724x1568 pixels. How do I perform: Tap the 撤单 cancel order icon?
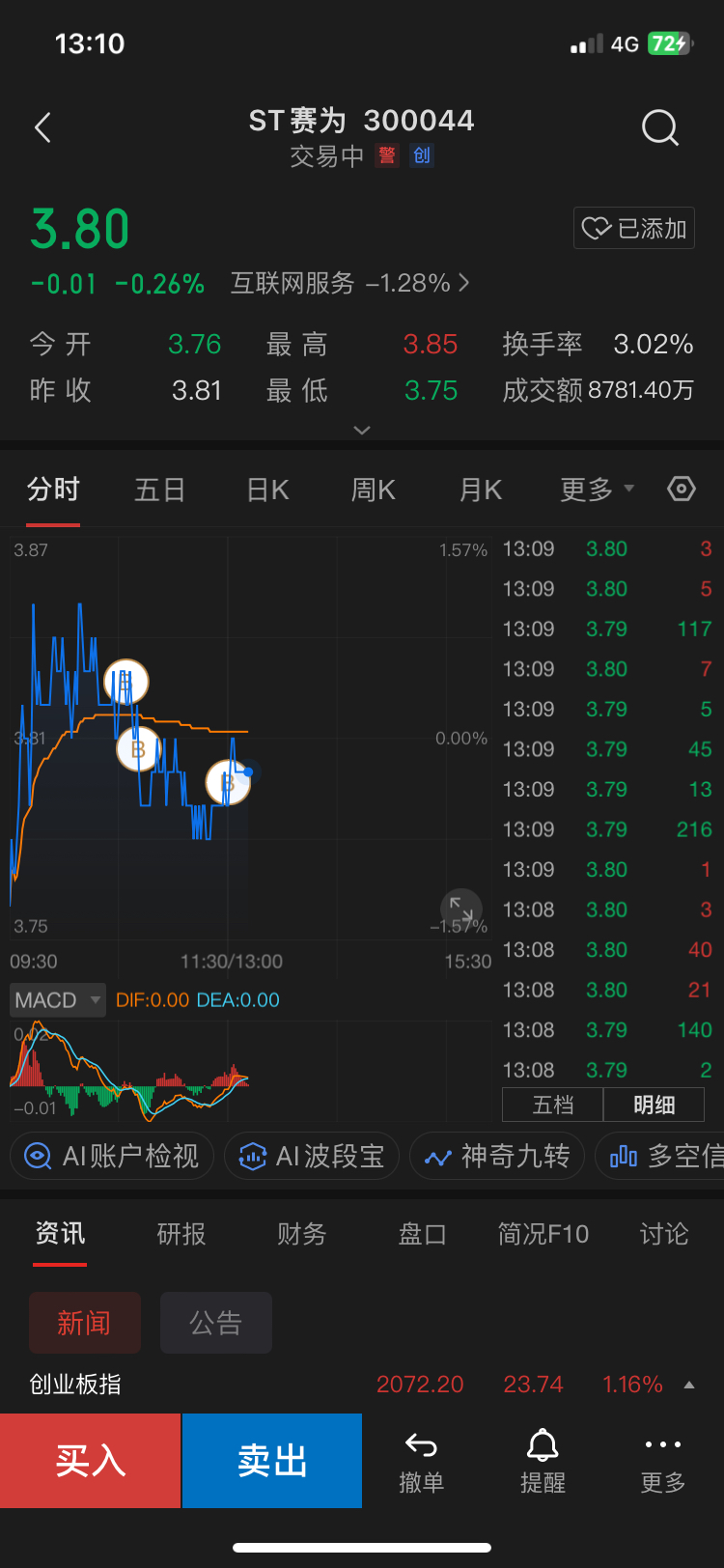[x=422, y=1462]
